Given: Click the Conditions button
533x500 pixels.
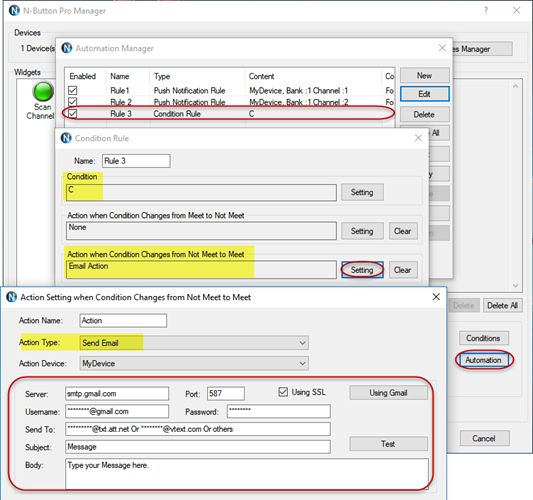Looking at the screenshot, I should point(484,338).
